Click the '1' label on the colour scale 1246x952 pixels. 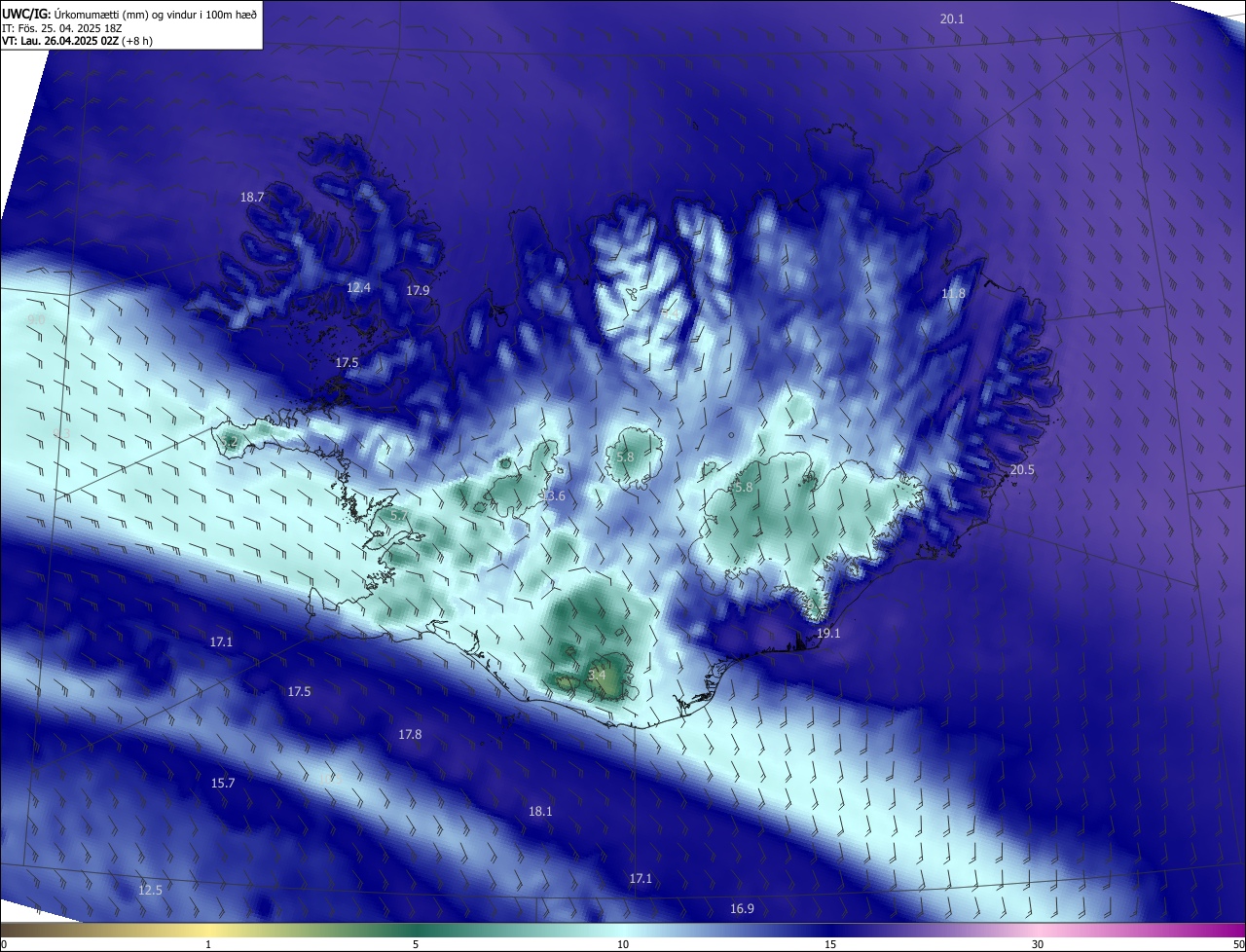tap(208, 944)
